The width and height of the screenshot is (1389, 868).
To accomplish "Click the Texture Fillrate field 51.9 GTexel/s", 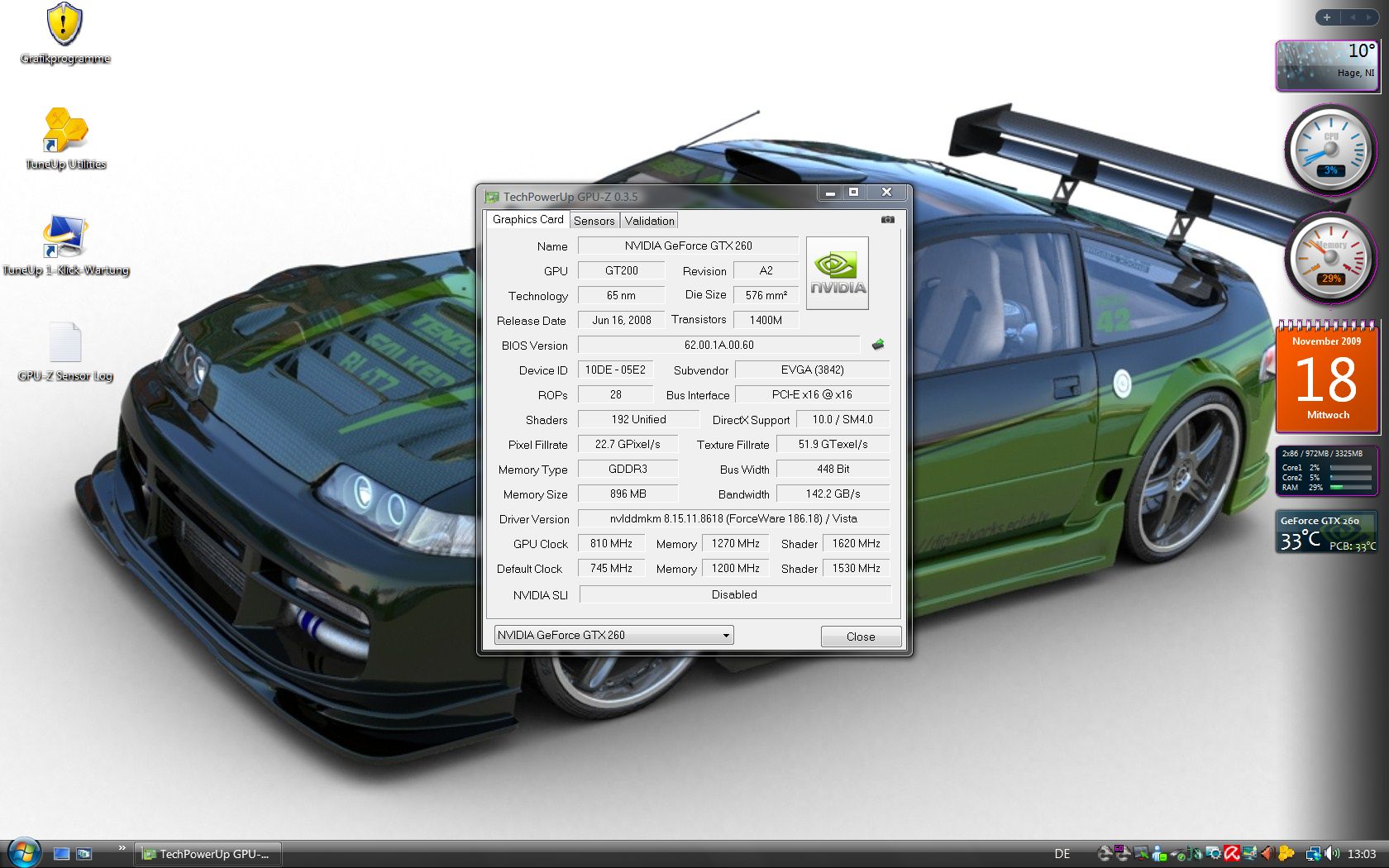I will click(x=833, y=444).
